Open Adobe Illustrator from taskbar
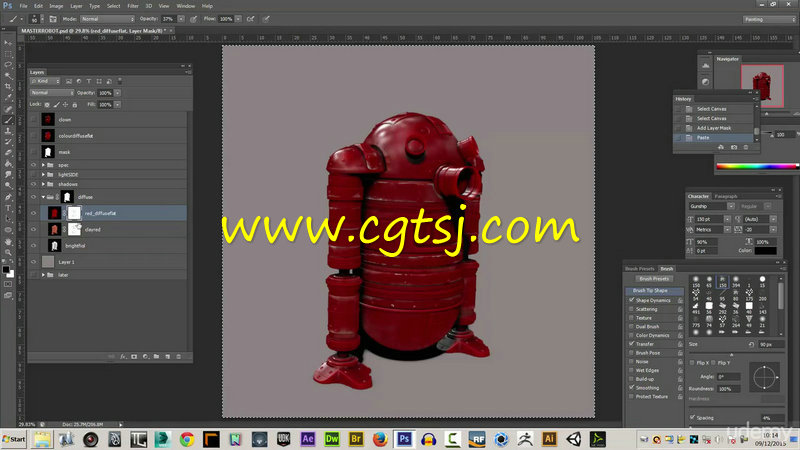Viewport: 800px width, 450px height. pyautogui.click(x=549, y=439)
